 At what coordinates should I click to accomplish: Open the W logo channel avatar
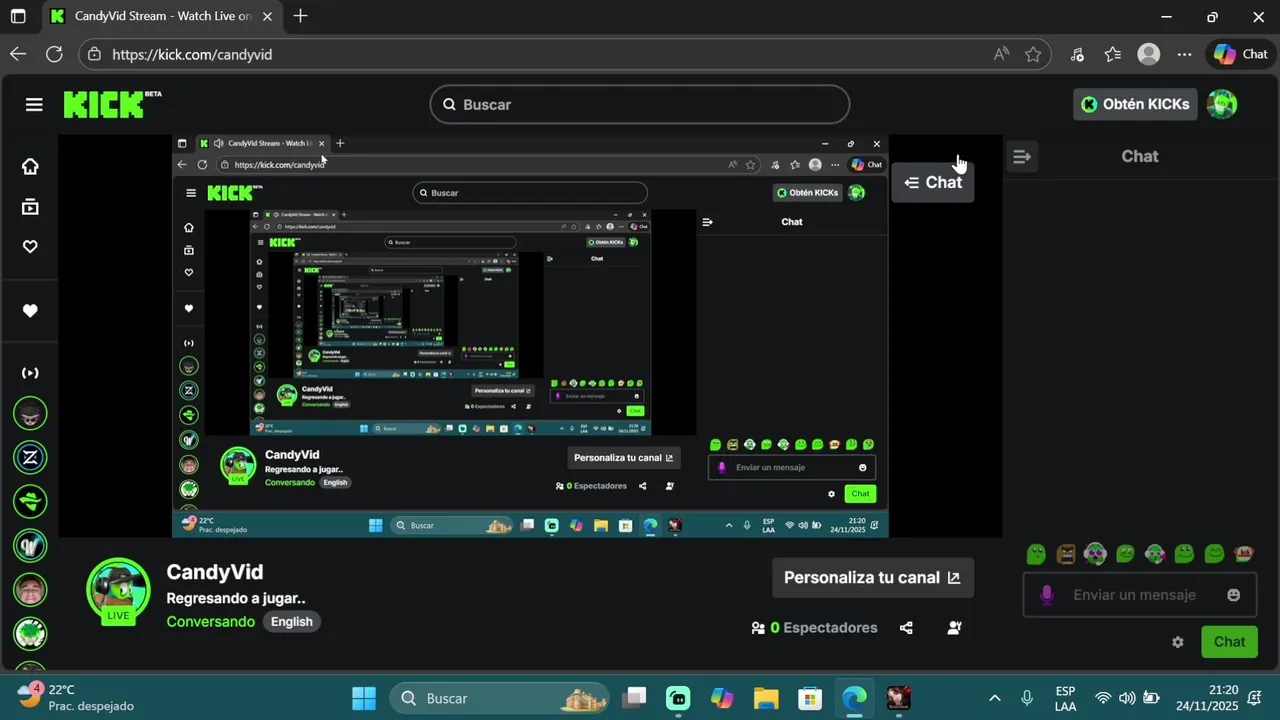pyautogui.click(x=30, y=545)
